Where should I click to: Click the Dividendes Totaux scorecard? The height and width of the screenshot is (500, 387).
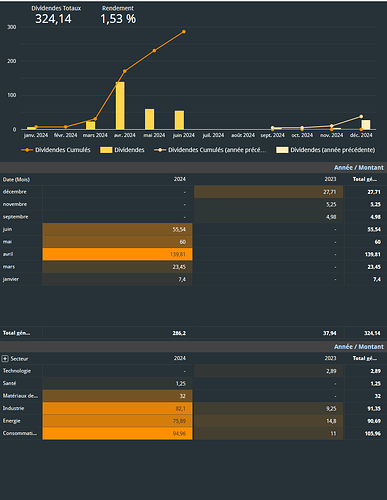point(55,15)
